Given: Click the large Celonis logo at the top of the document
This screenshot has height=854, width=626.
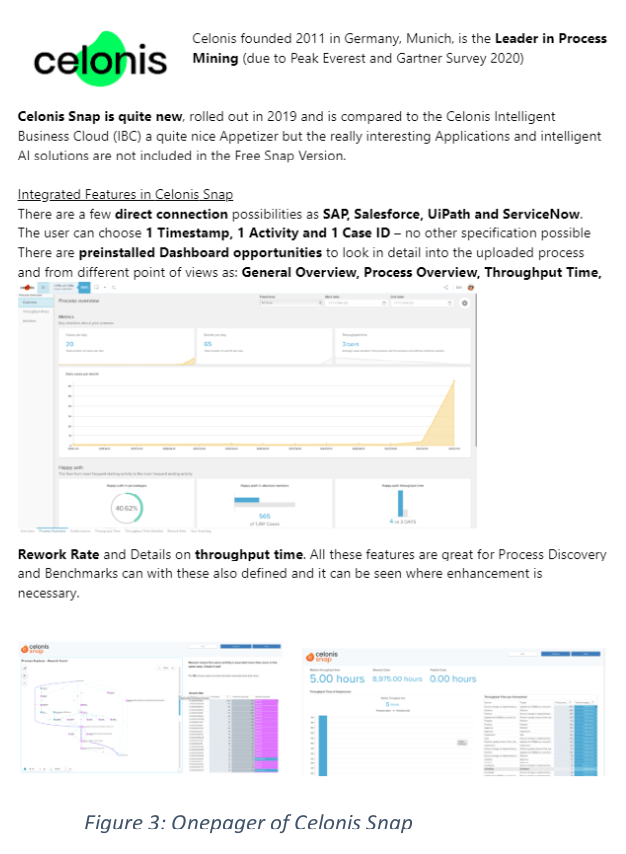Looking at the screenshot, I should [100, 59].
